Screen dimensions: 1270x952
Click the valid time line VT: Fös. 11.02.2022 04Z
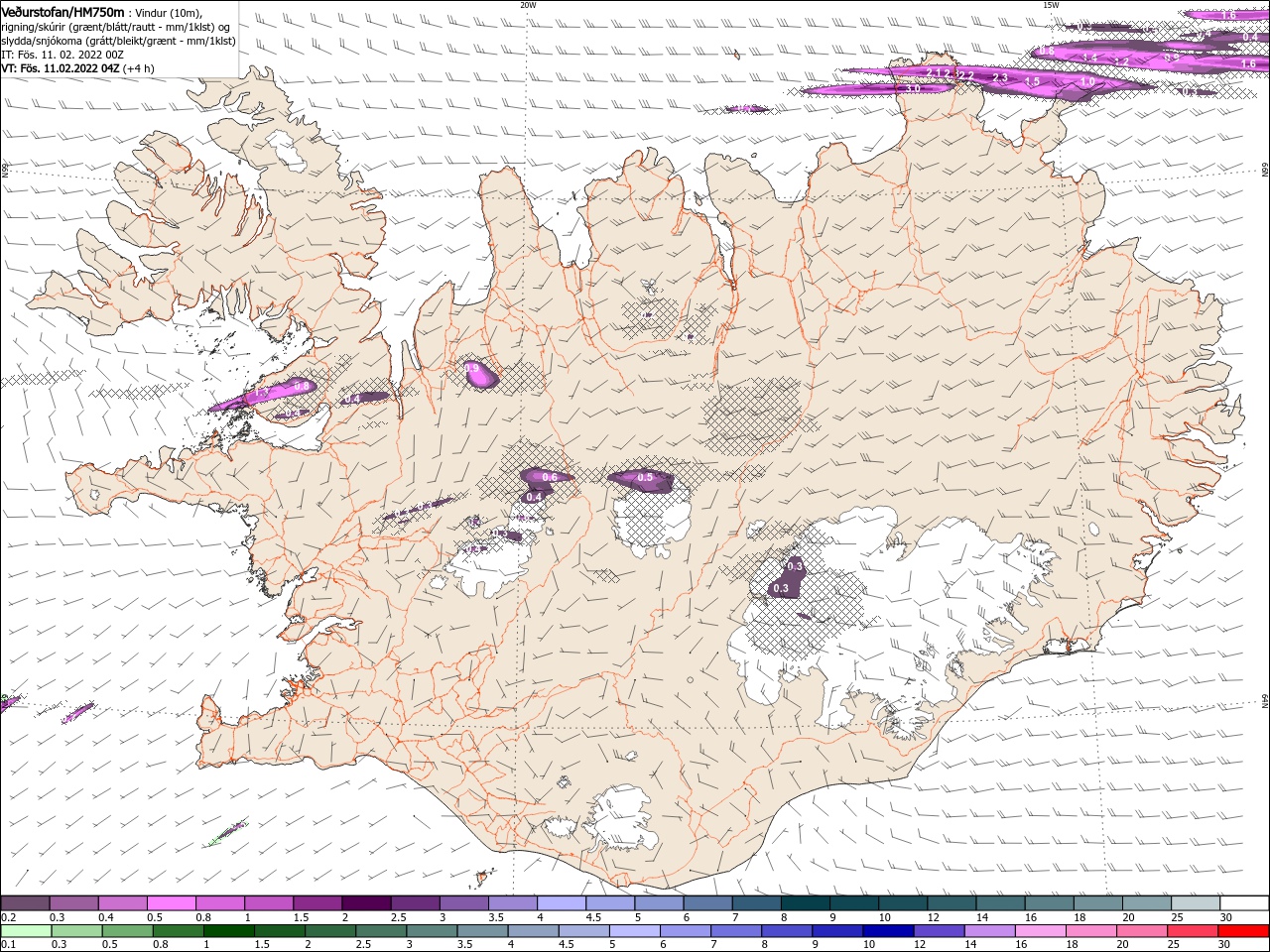(x=61, y=68)
